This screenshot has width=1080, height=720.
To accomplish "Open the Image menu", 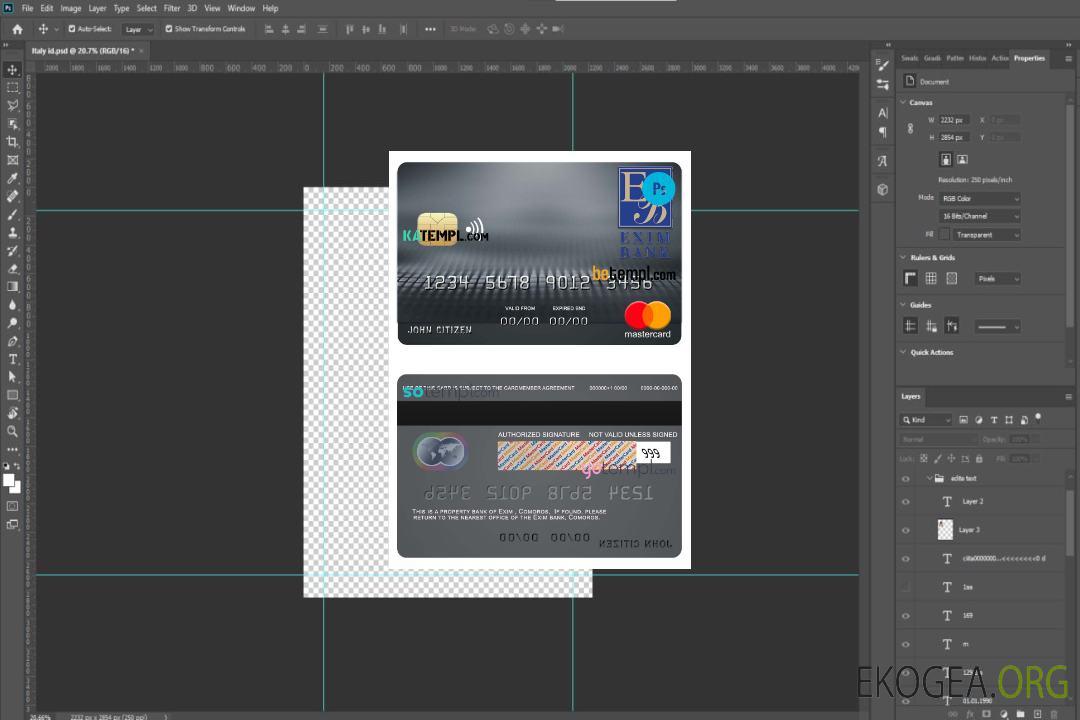I will [x=70, y=8].
